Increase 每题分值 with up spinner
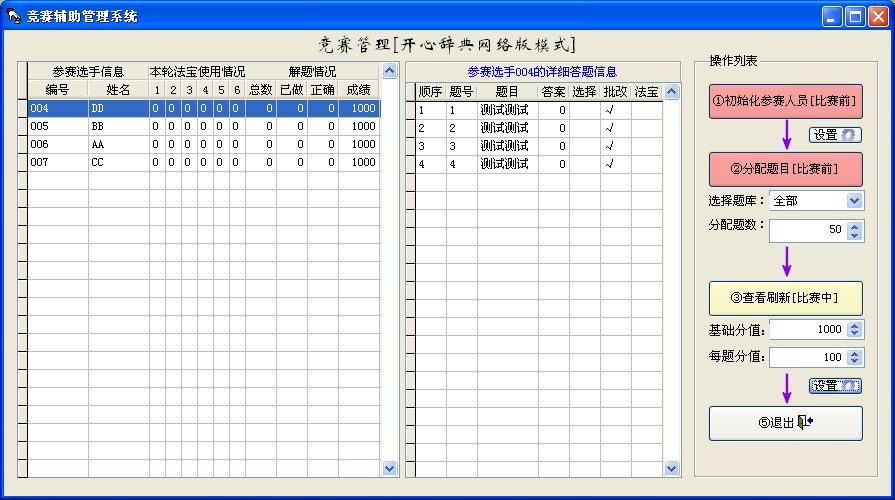 tap(854, 354)
